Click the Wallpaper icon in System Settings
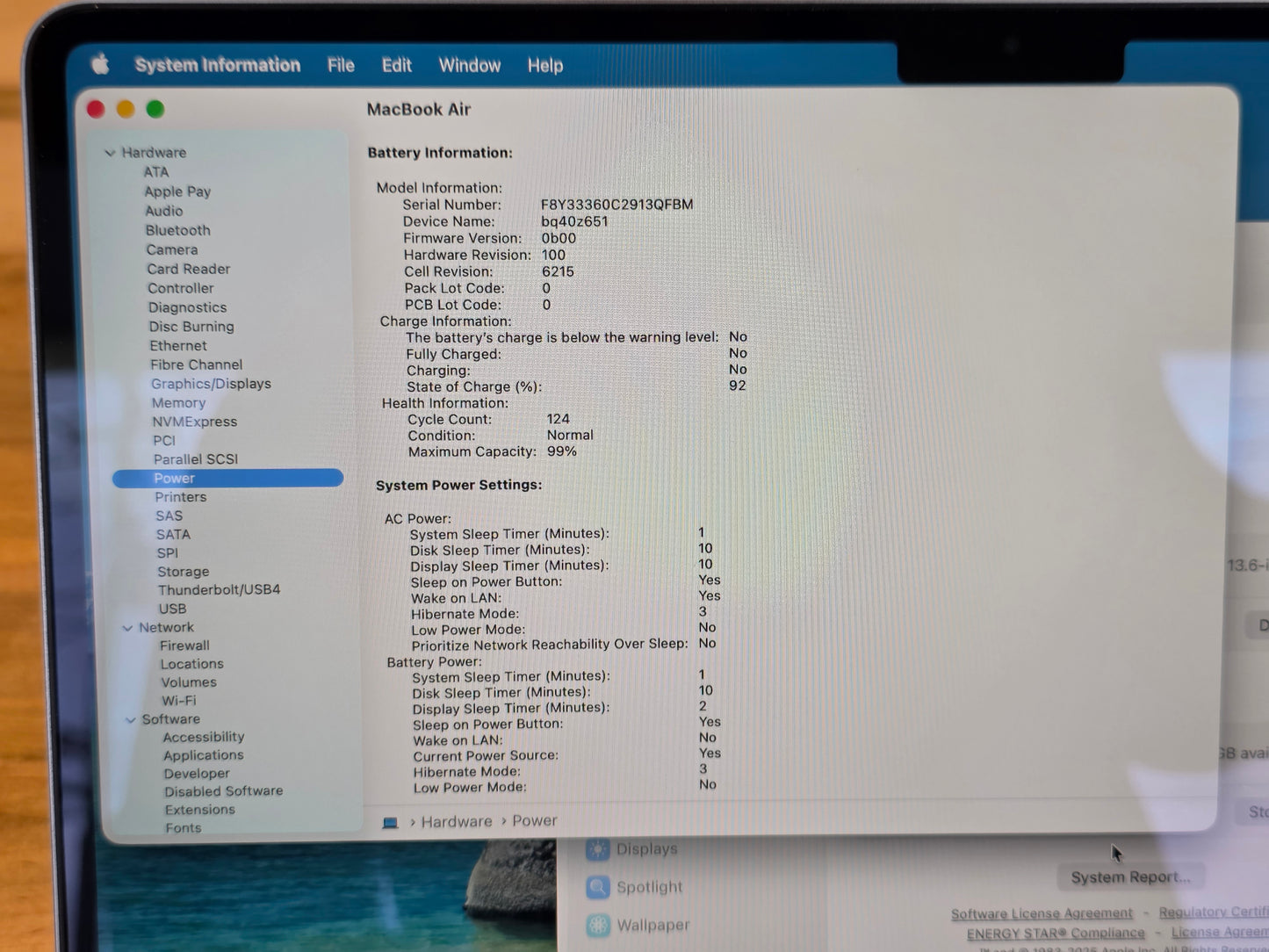 599,925
